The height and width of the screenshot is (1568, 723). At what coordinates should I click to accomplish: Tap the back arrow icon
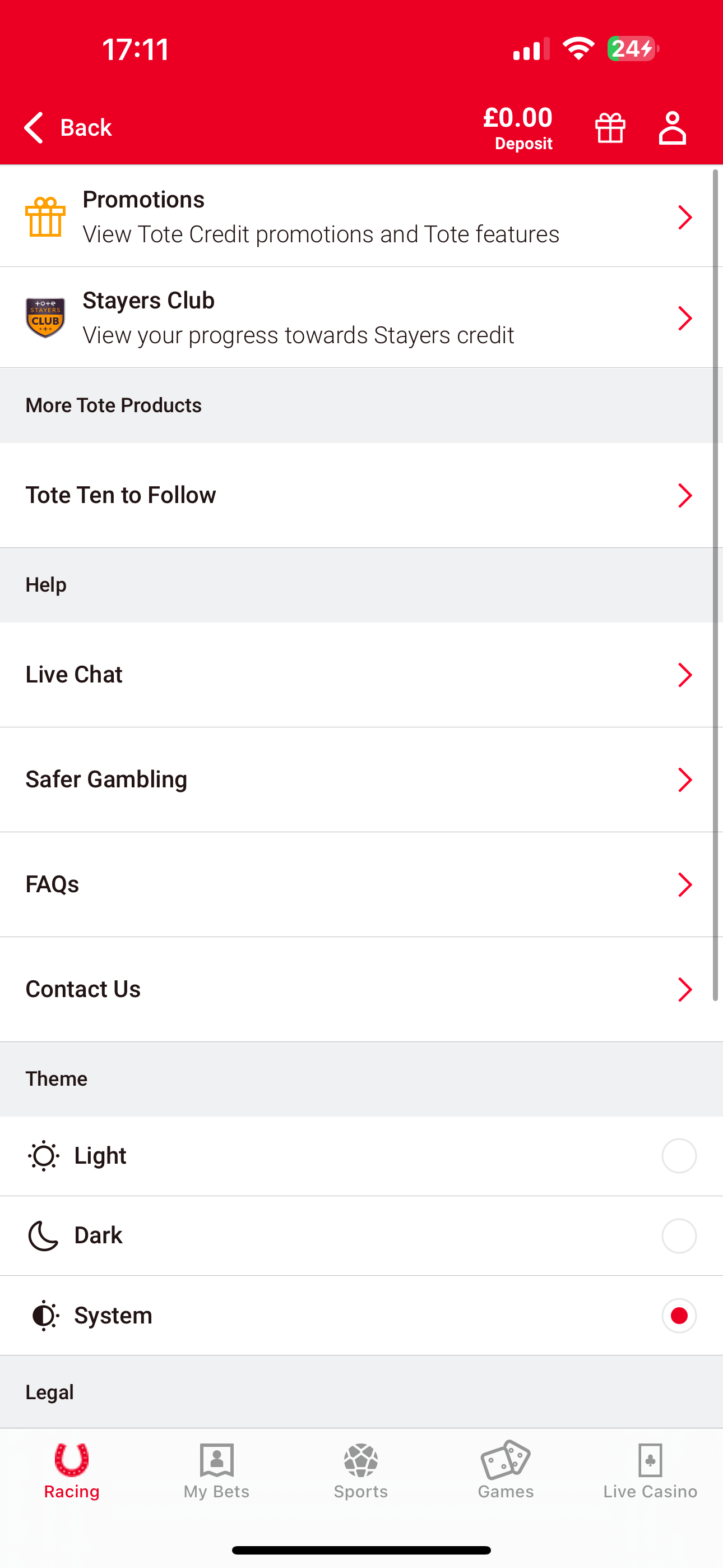[x=34, y=128]
